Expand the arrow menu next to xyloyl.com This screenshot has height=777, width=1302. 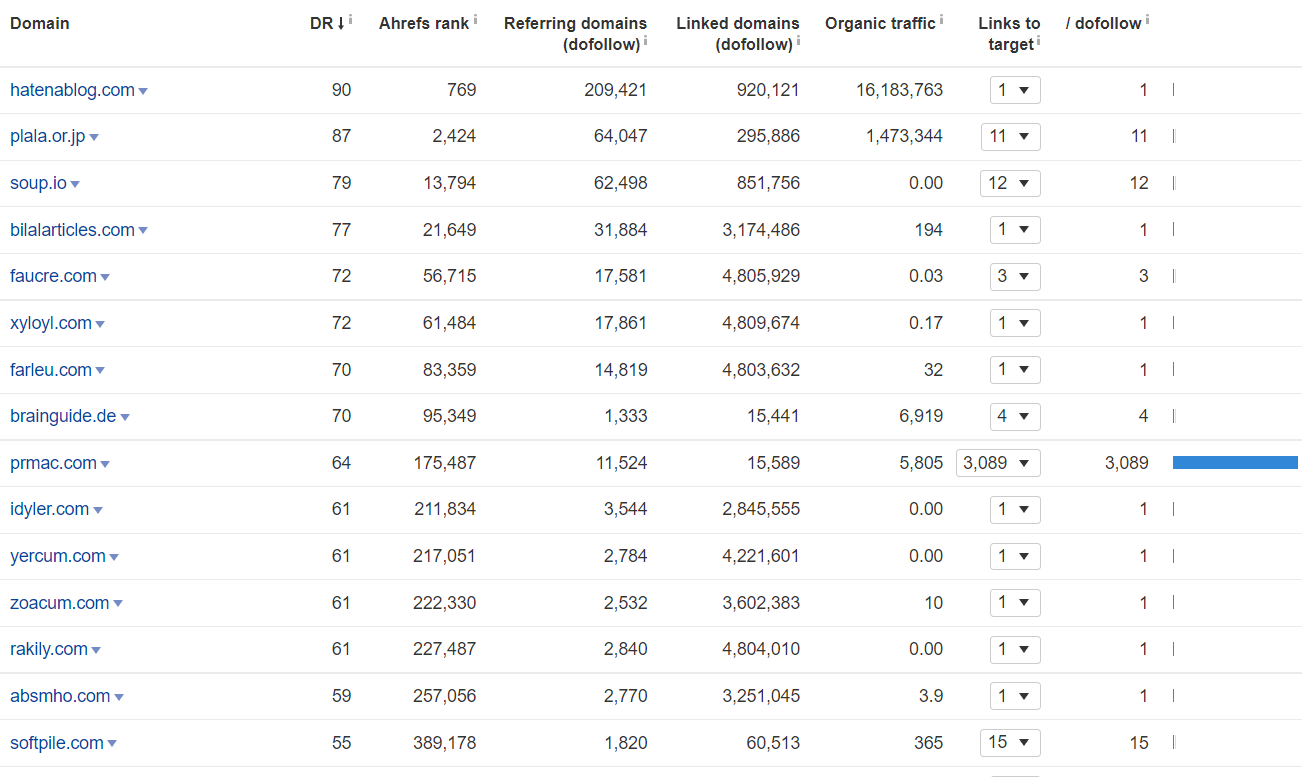pos(100,324)
